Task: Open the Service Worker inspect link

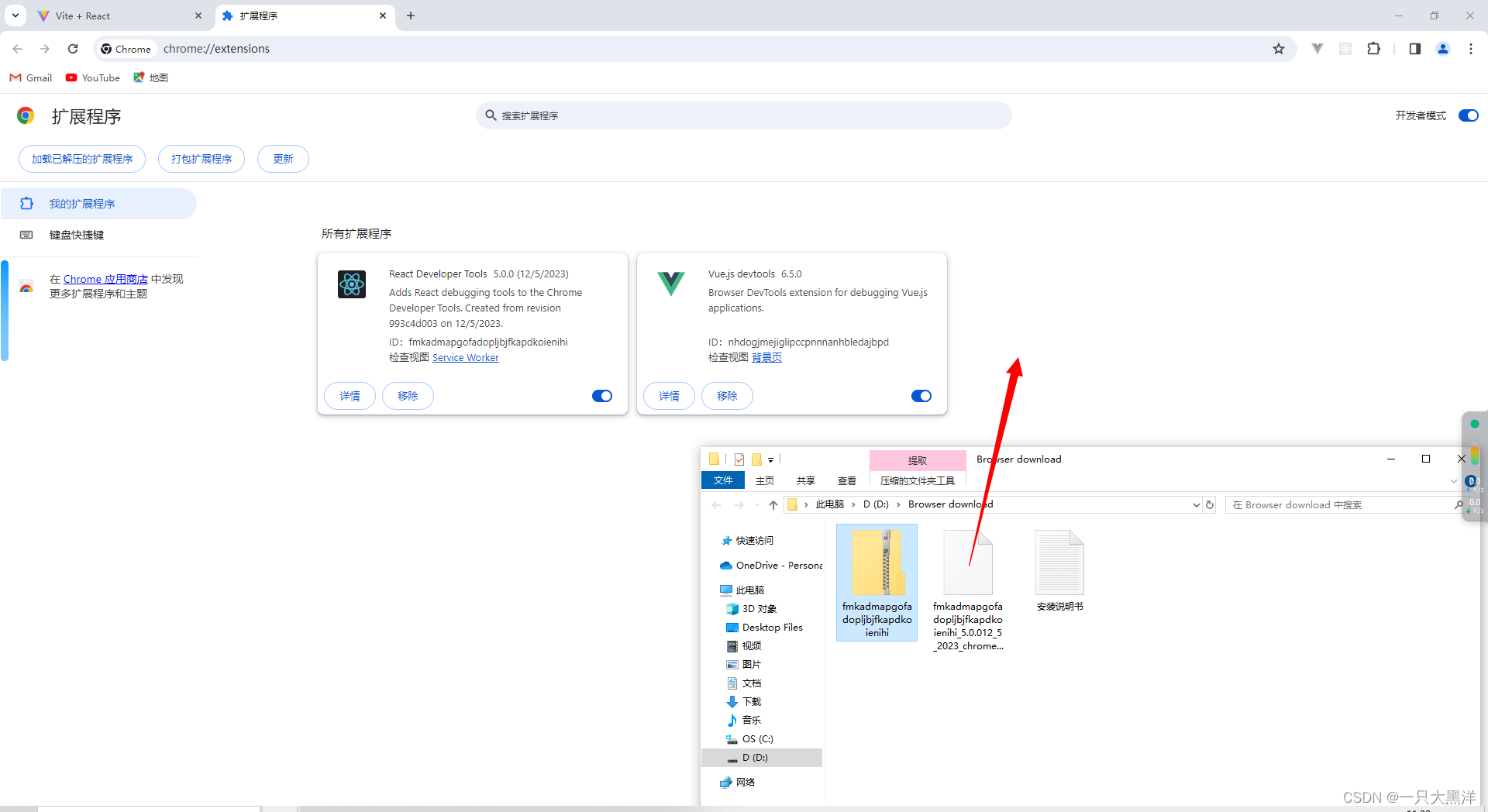Action: tap(465, 357)
